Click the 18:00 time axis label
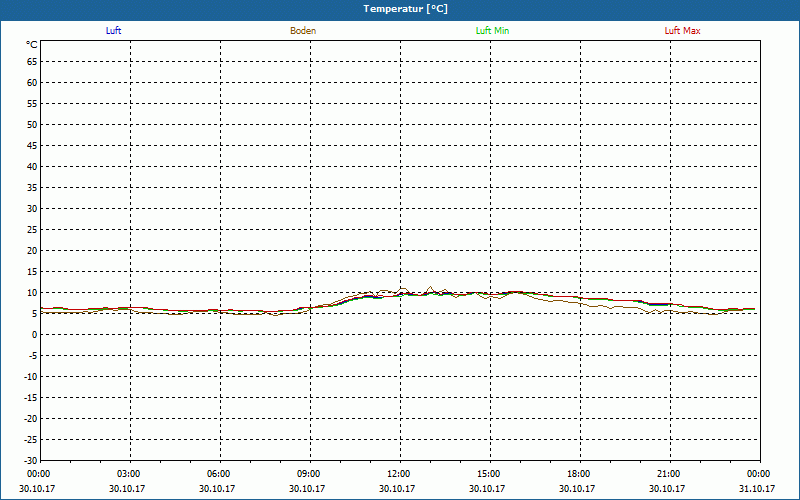800x500 pixels. [578, 474]
